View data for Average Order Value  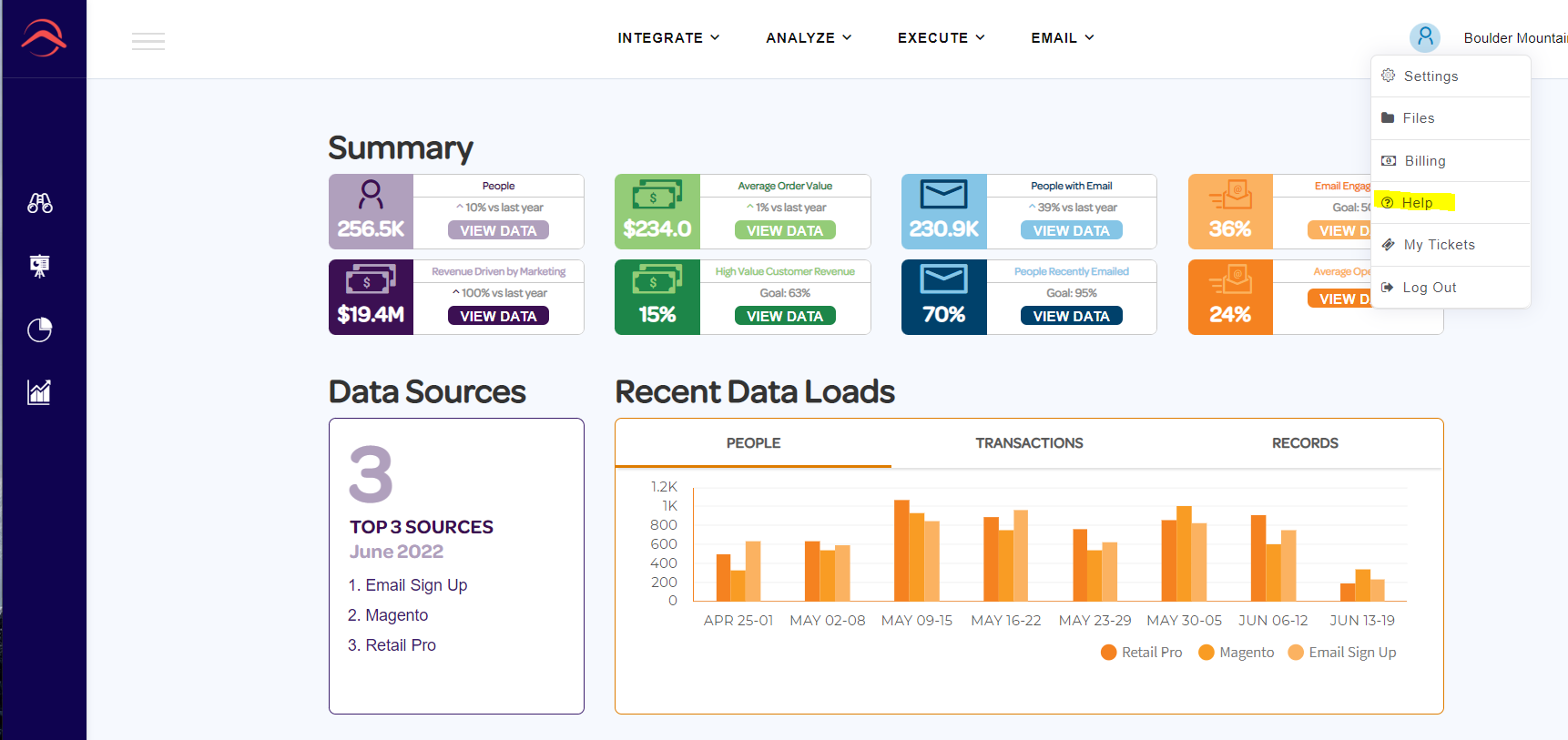785,230
